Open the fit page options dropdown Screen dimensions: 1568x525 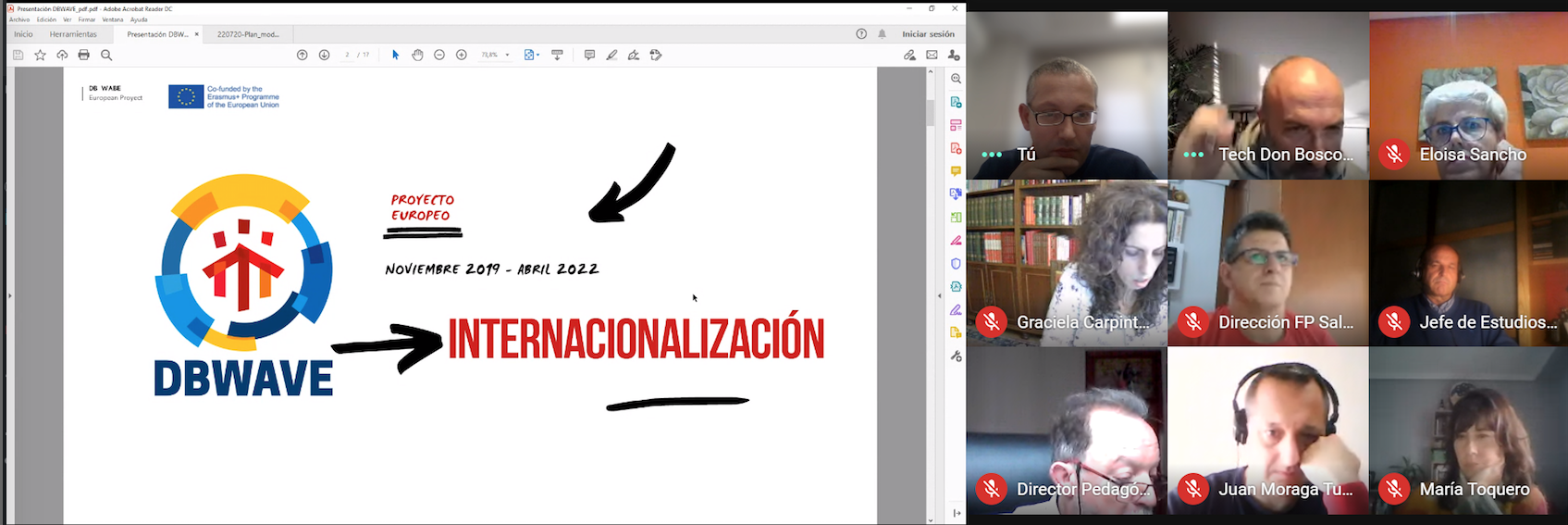click(x=532, y=56)
